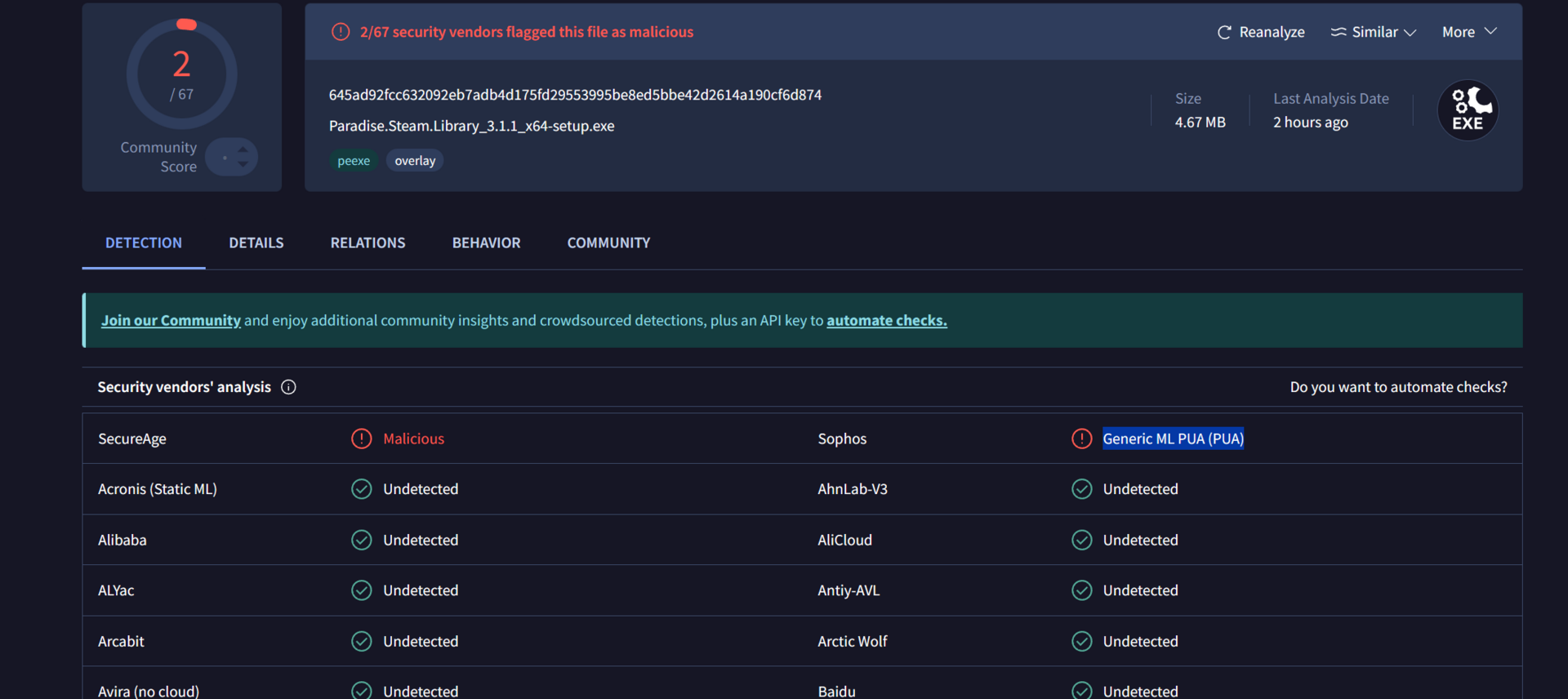The height and width of the screenshot is (699, 1568).
Task: Click the green check icon for Arcabit
Action: tap(361, 641)
